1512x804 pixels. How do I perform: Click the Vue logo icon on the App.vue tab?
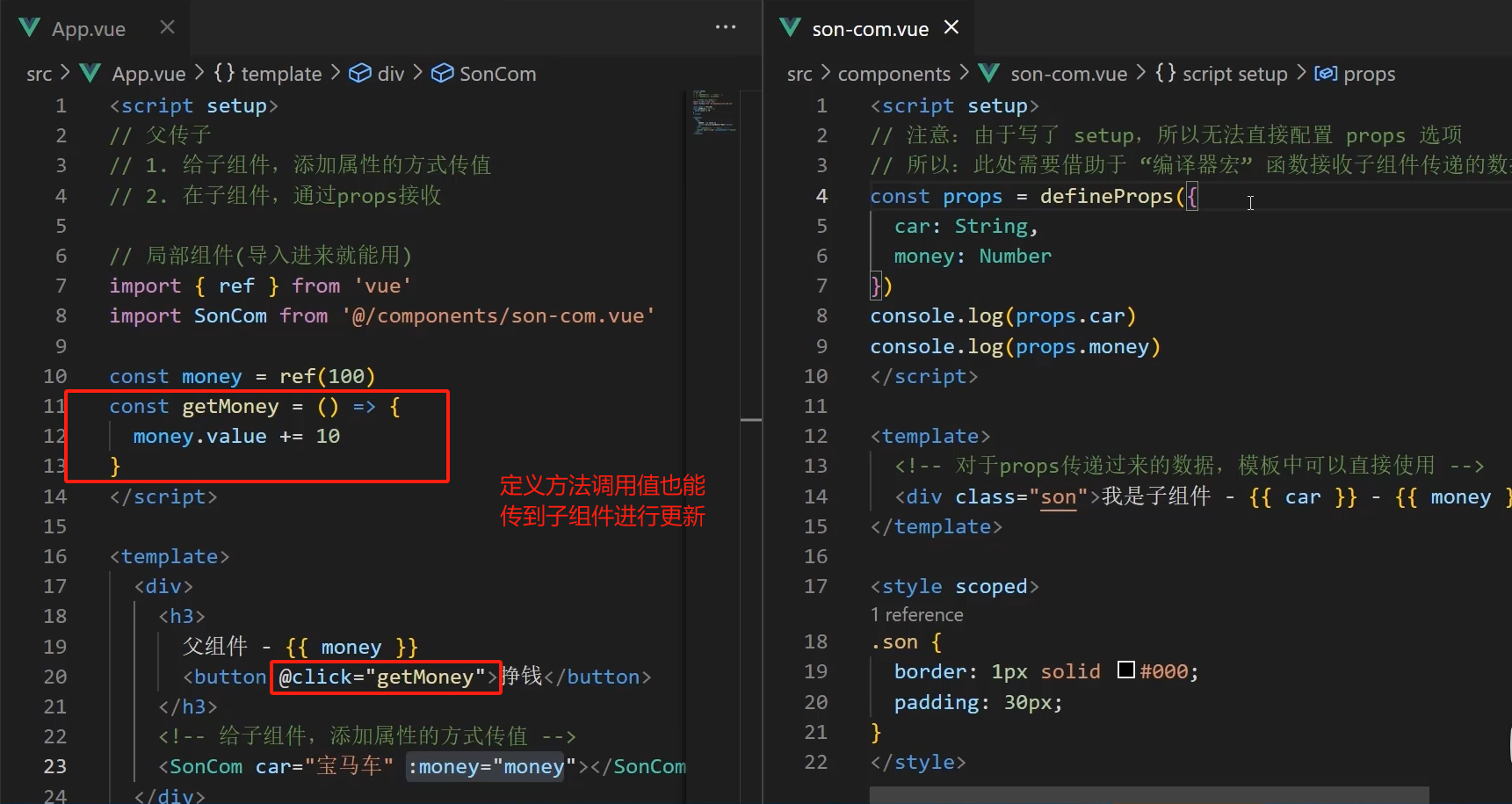click(29, 27)
